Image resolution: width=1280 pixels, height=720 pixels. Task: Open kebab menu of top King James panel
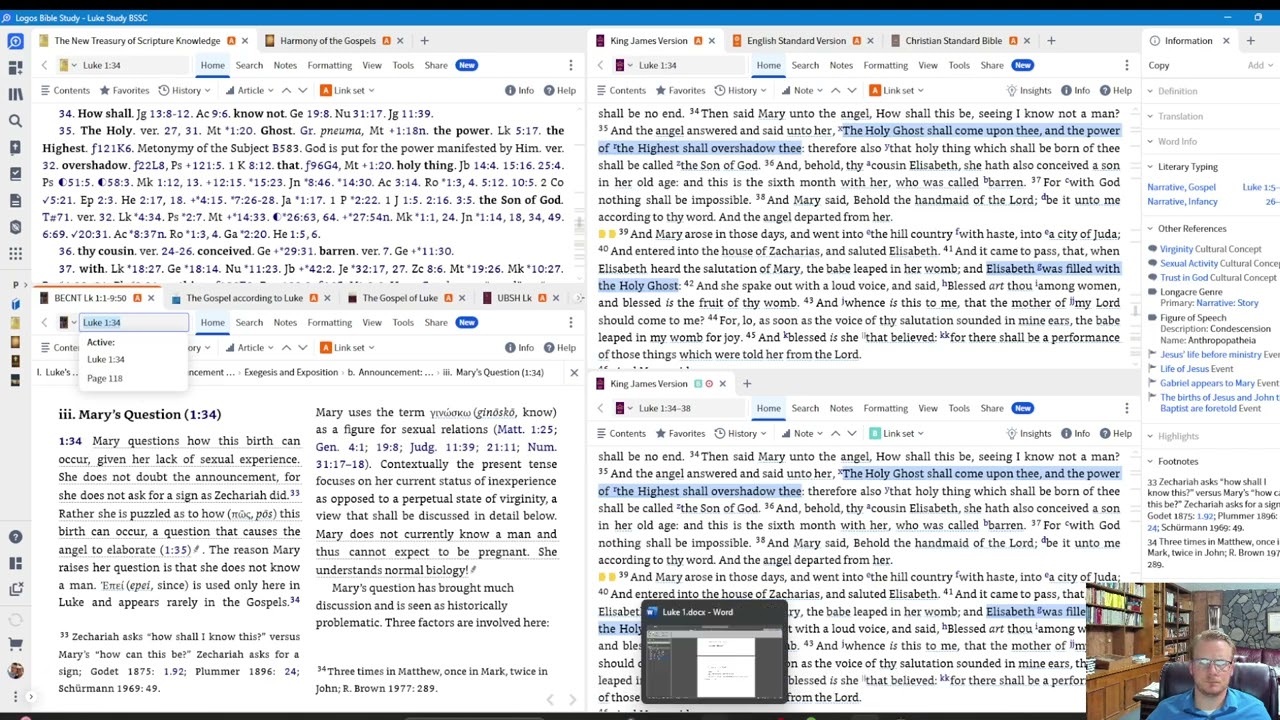[x=1127, y=65]
